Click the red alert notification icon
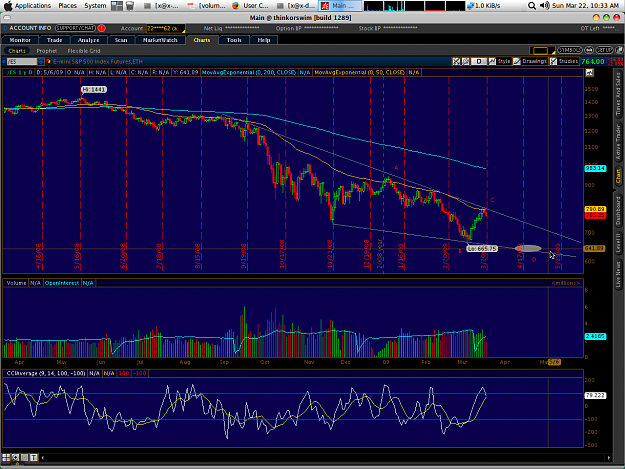This screenshot has height=469, width=625. click(x=101, y=28)
